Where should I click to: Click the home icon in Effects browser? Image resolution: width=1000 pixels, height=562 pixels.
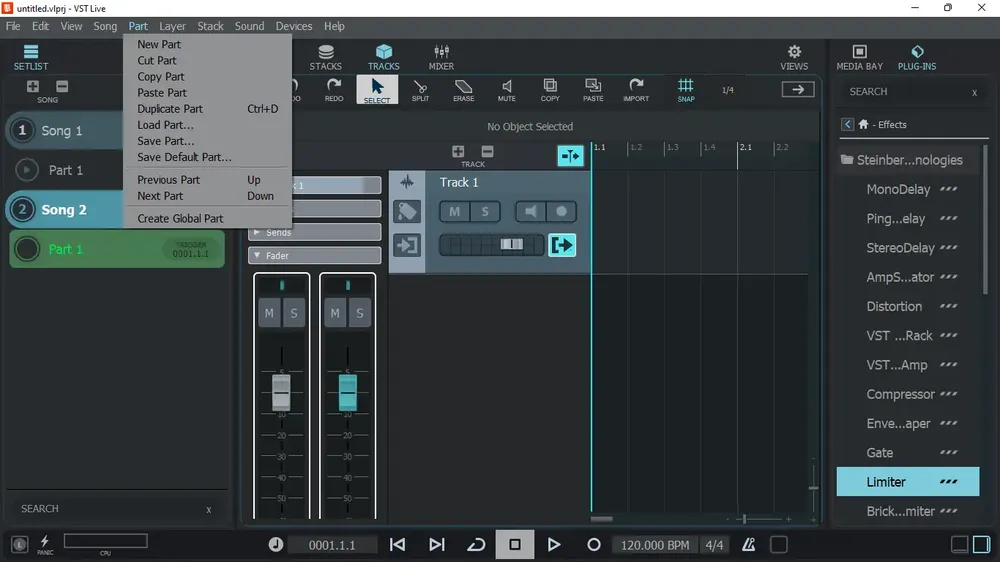tap(864, 124)
